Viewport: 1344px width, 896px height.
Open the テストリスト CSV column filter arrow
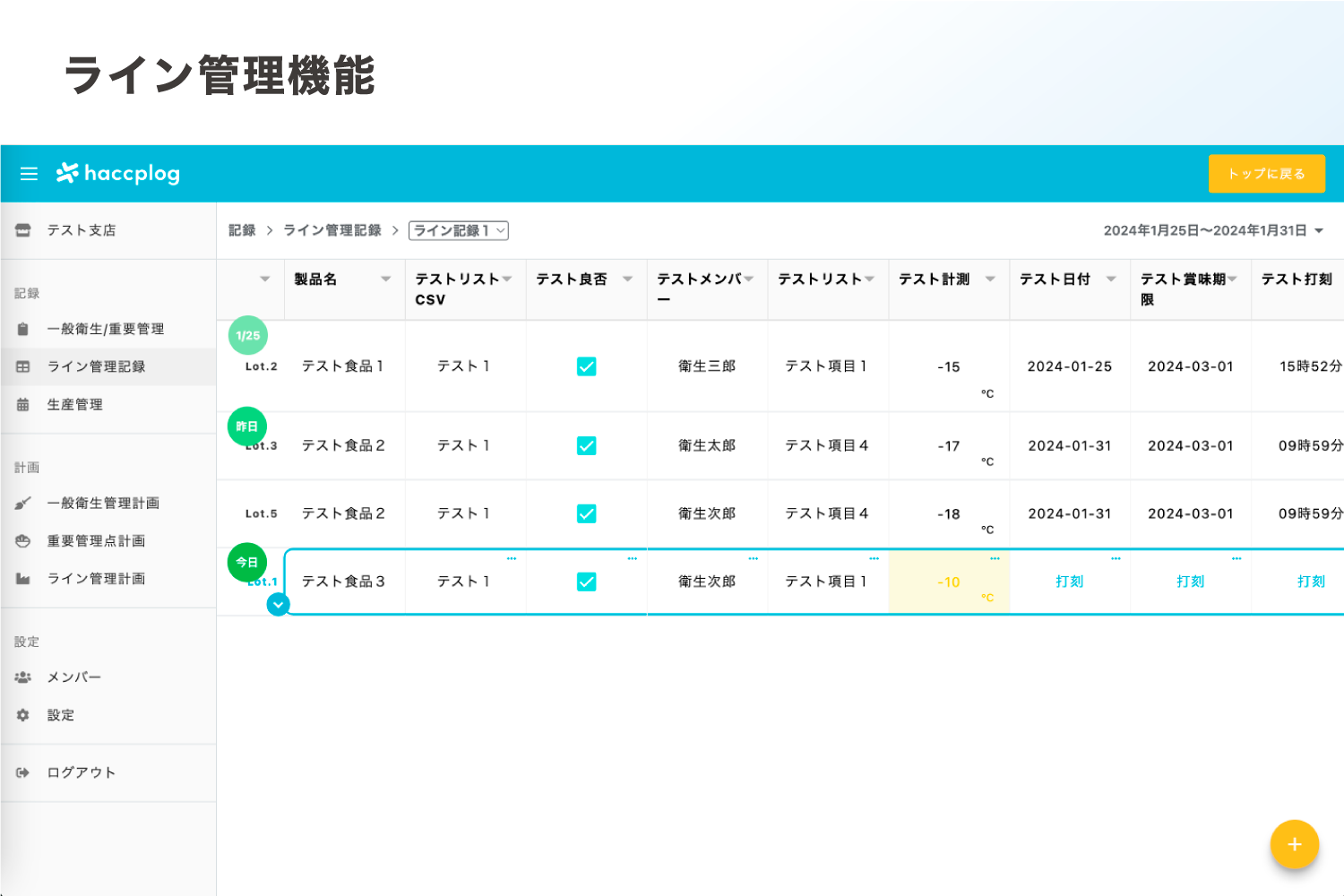(507, 279)
